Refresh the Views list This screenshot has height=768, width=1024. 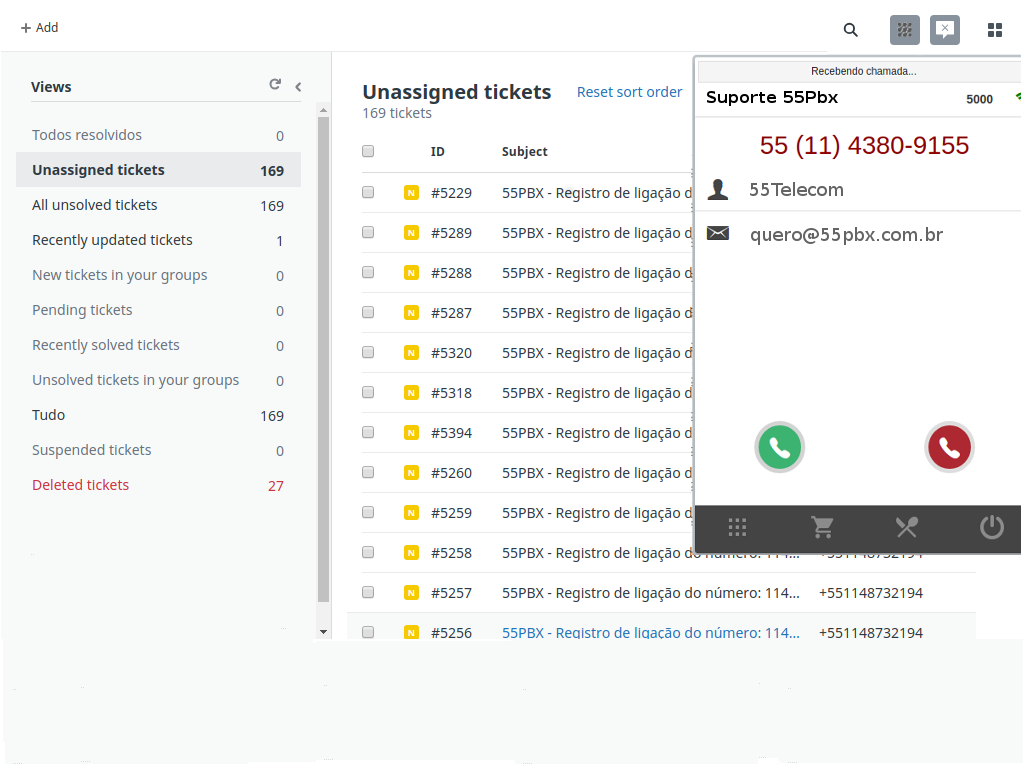(275, 85)
